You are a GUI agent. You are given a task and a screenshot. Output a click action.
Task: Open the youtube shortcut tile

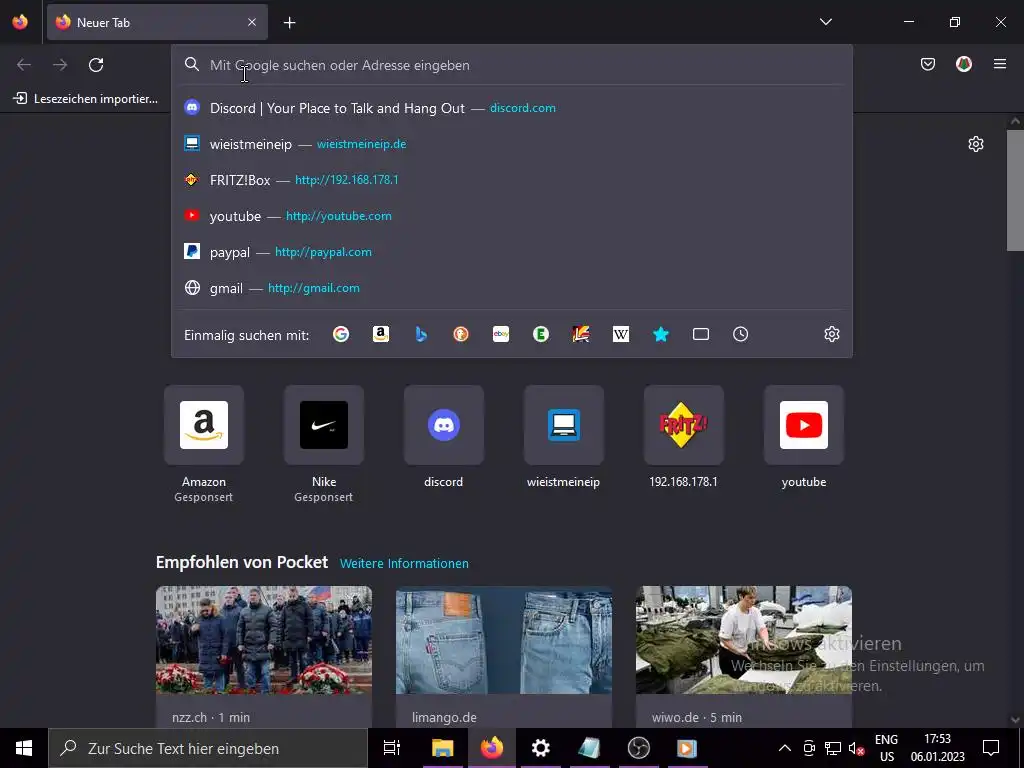pyautogui.click(x=804, y=425)
